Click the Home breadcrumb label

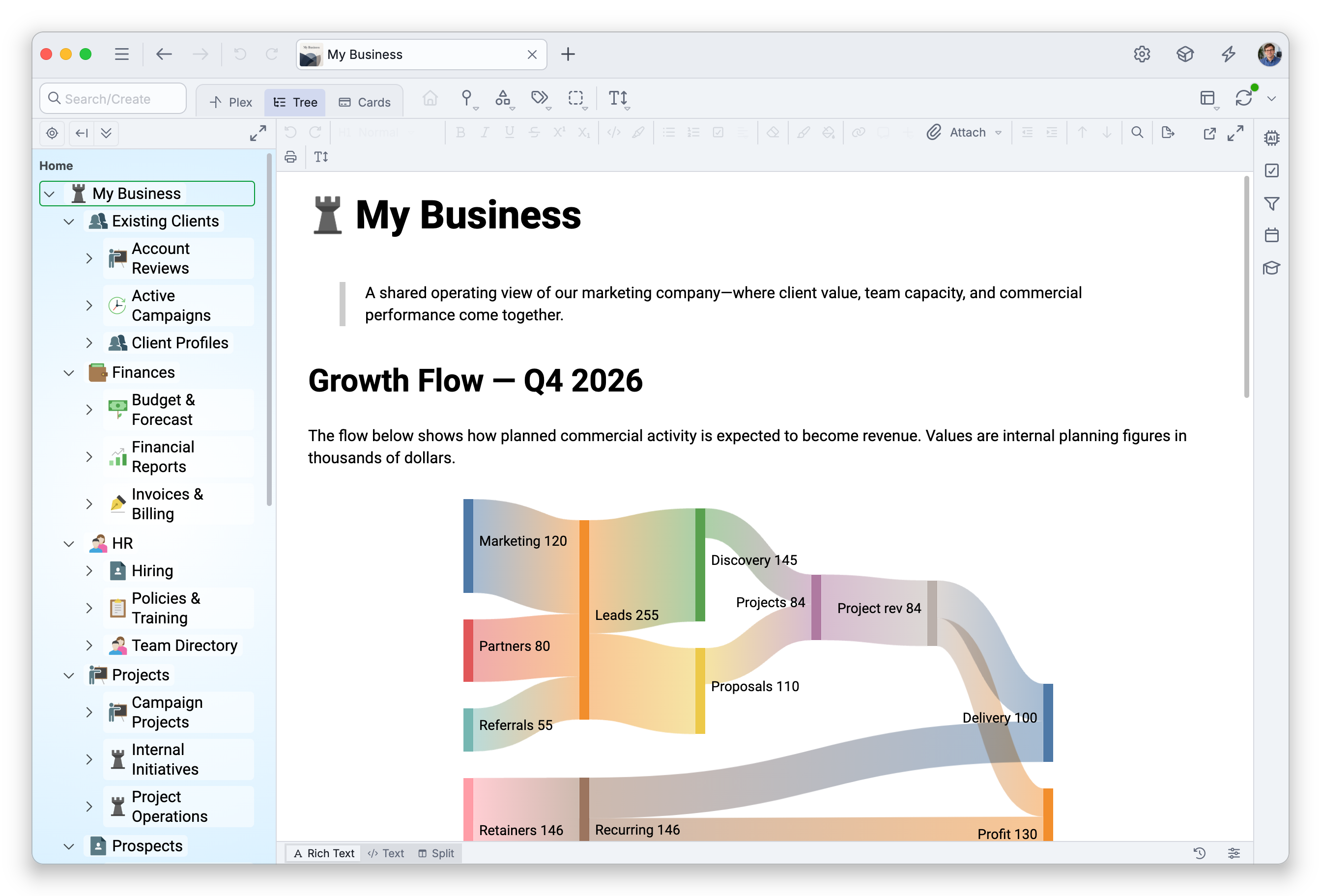click(x=56, y=166)
